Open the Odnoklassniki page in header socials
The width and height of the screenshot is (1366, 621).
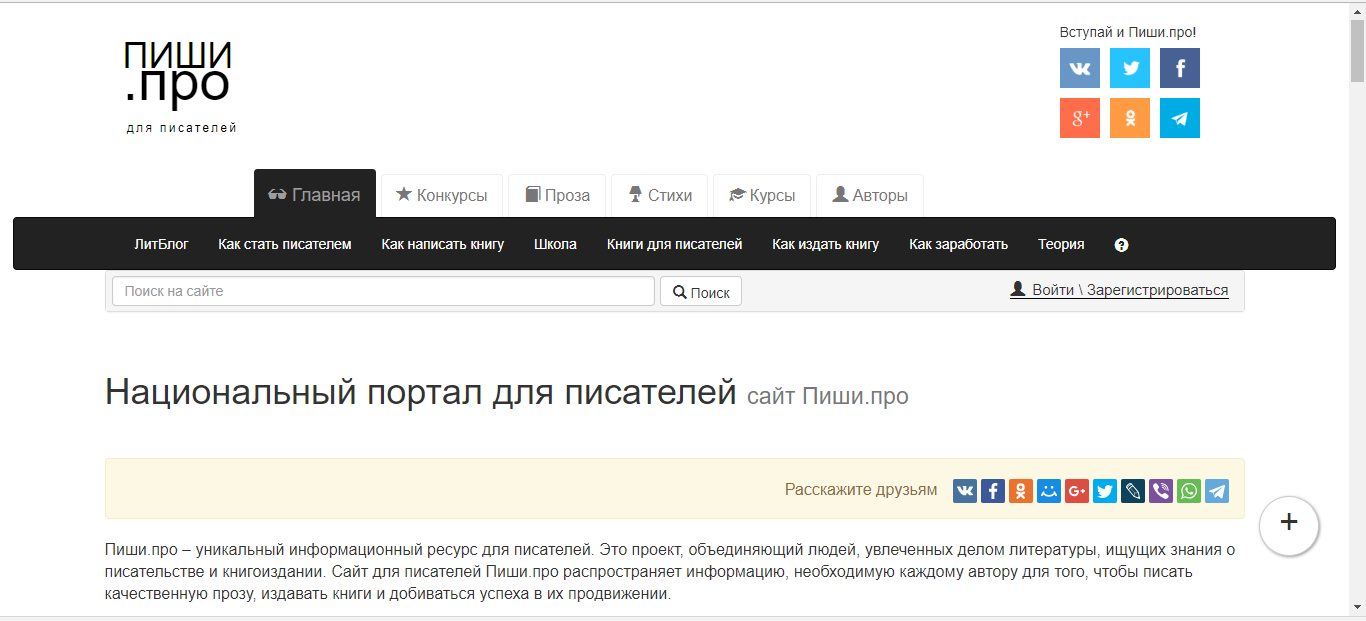coord(1130,118)
